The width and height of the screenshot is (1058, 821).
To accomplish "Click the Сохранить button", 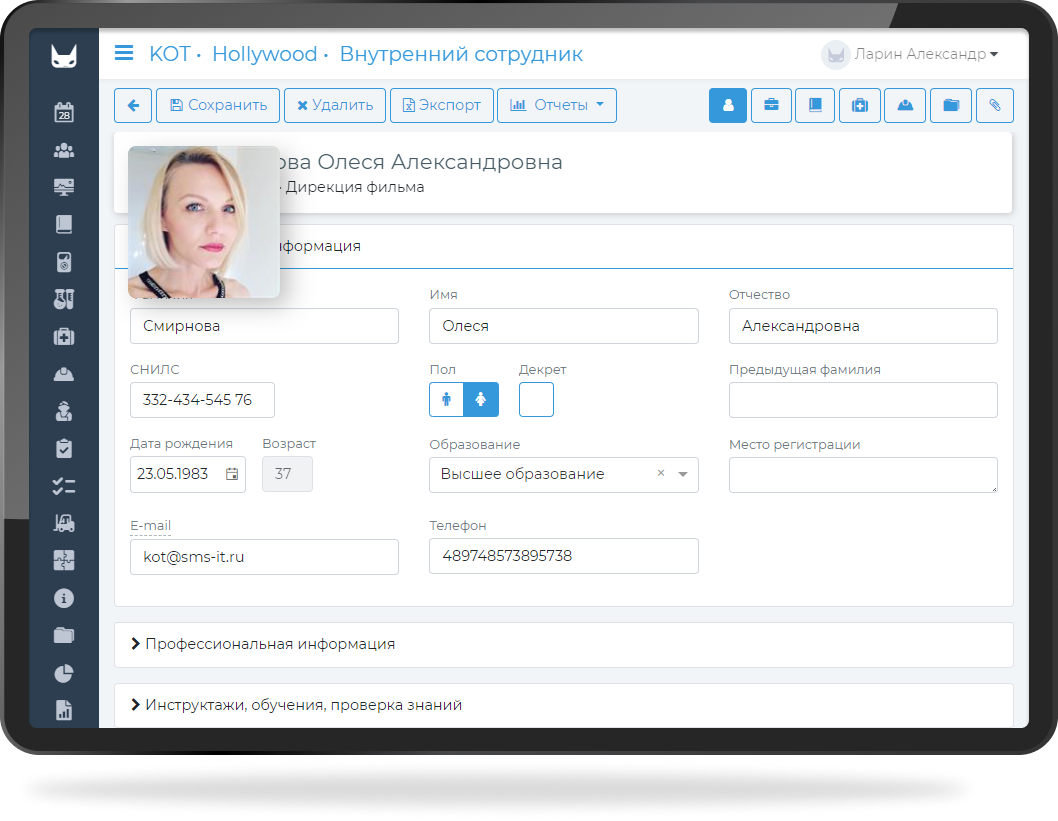I will click(x=218, y=105).
